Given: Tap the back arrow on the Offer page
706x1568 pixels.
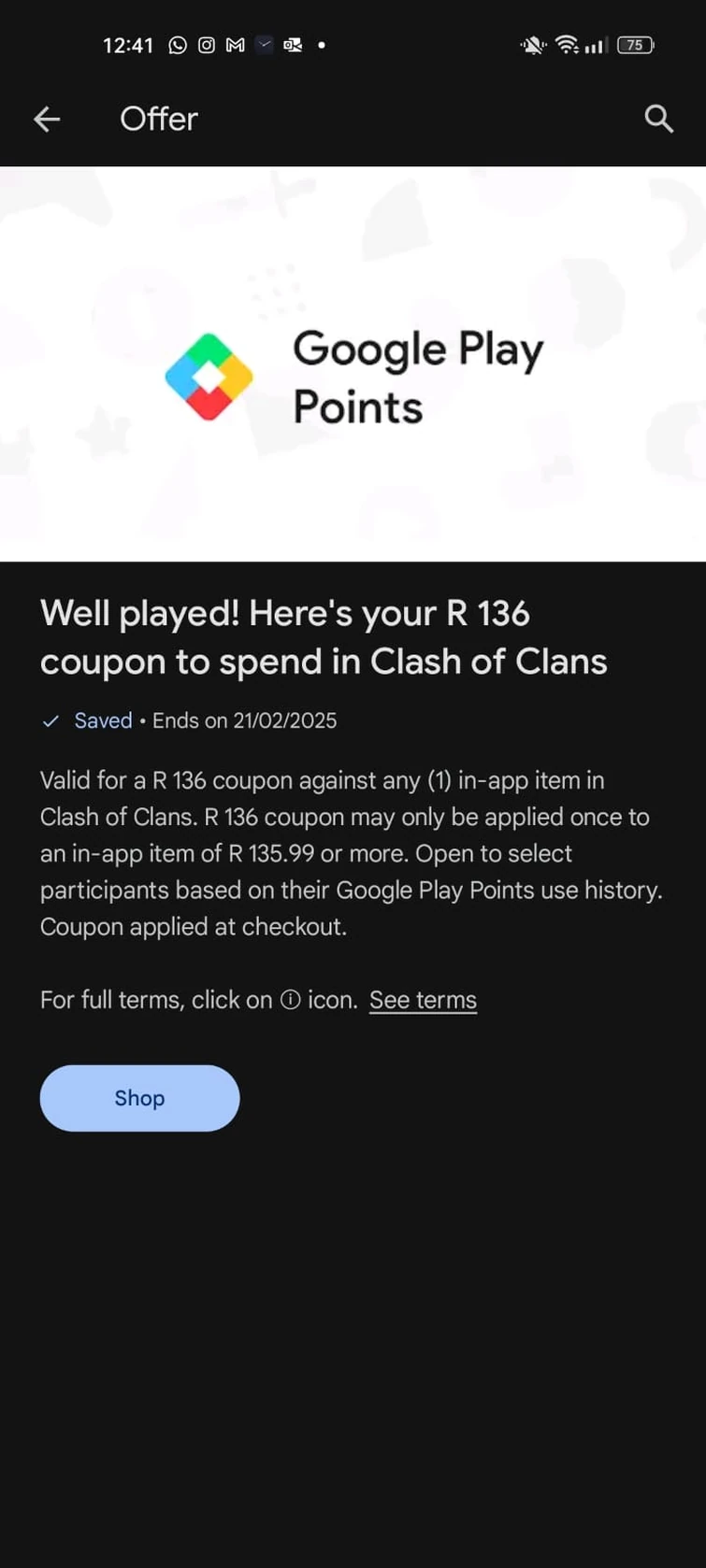Looking at the screenshot, I should tap(47, 119).
